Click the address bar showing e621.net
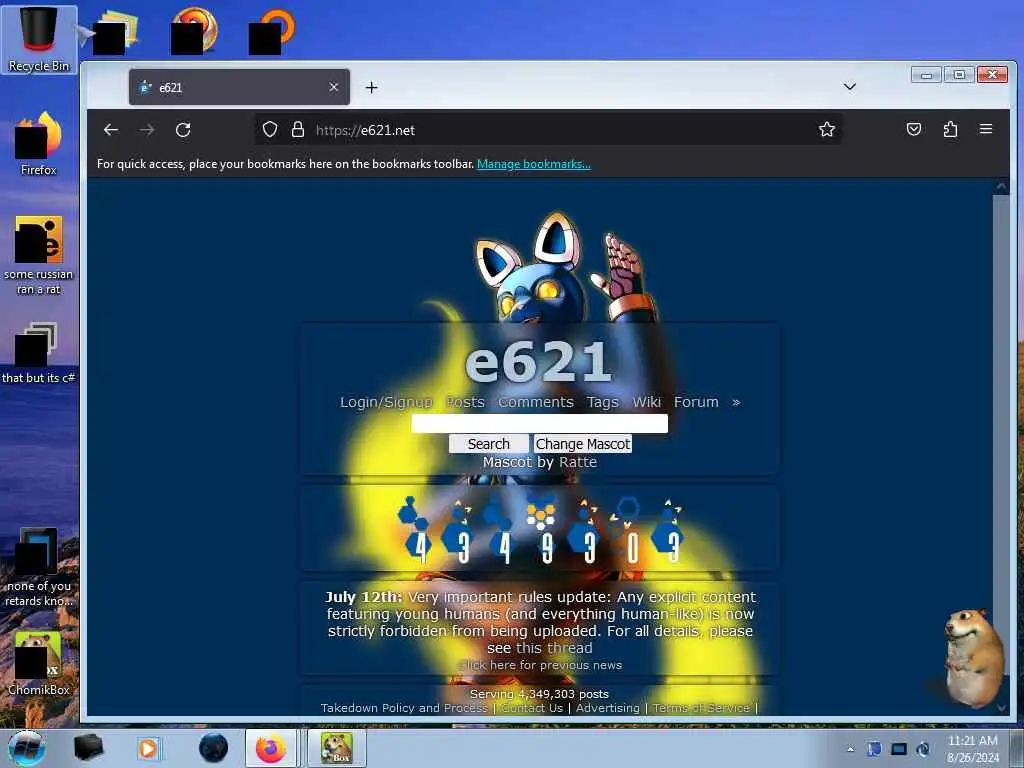This screenshot has height=768, width=1024. tap(549, 130)
